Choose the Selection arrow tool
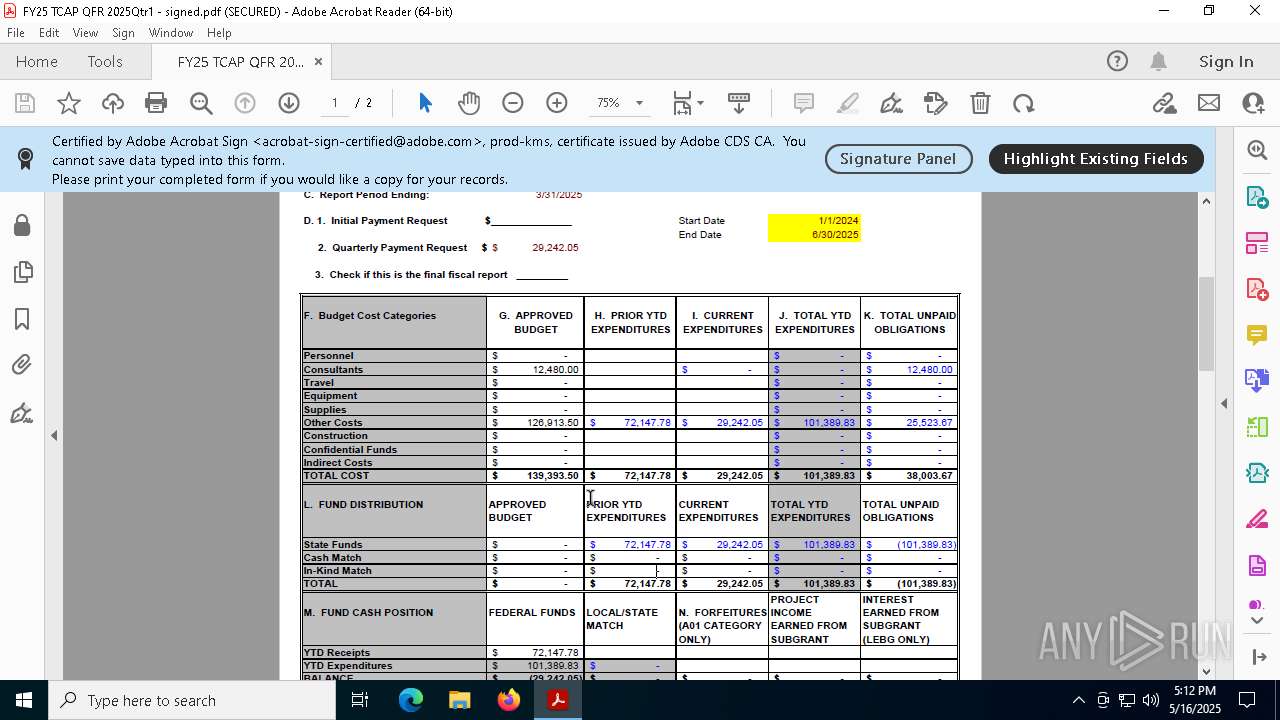Viewport: 1280px width, 720px height. [425, 103]
